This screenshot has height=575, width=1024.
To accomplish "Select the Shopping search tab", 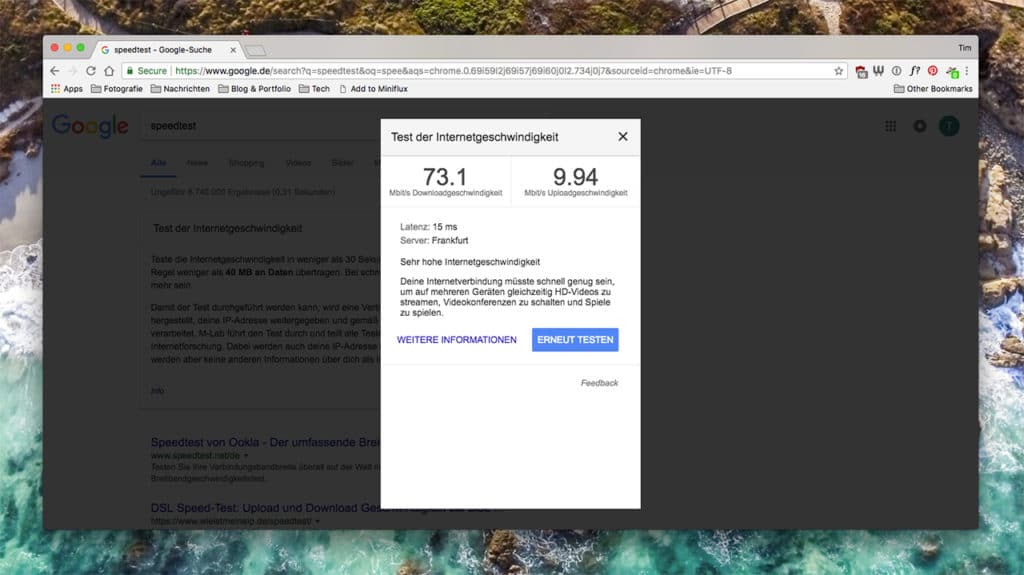I will coord(246,163).
